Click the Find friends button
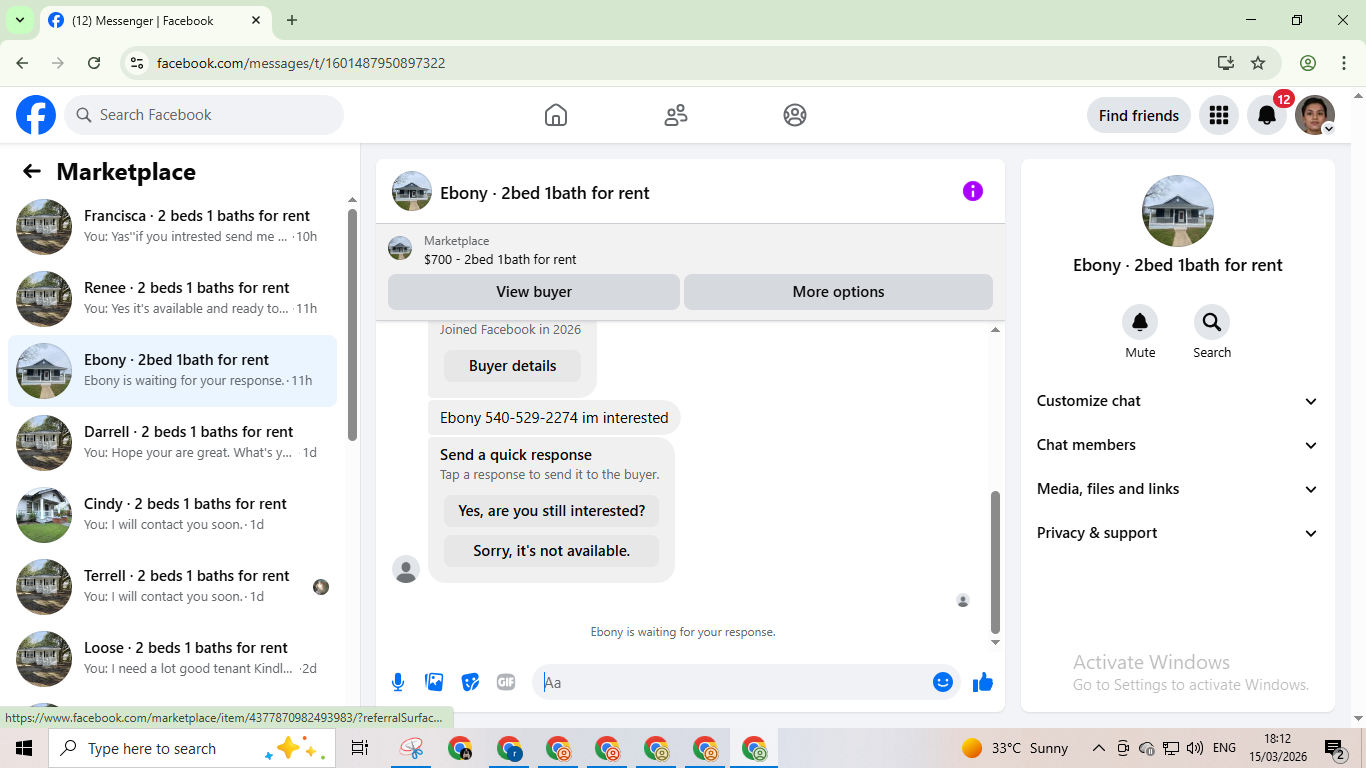Viewport: 1366px width, 768px height. 1138,115
